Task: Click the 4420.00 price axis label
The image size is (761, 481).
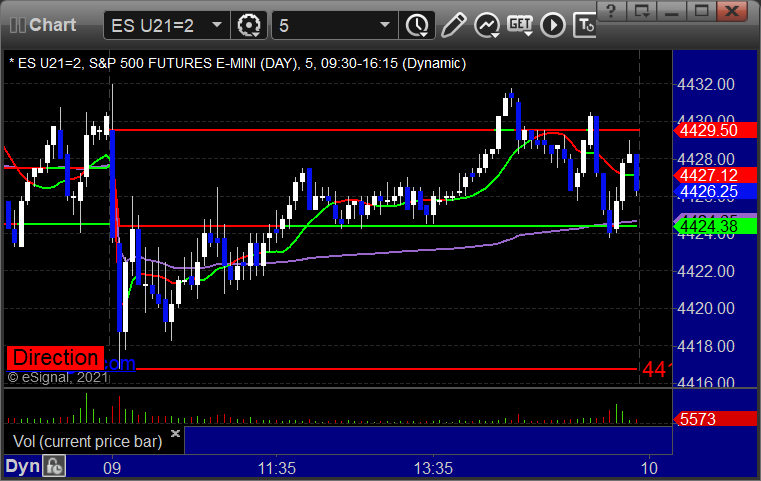Action: pyautogui.click(x=706, y=308)
